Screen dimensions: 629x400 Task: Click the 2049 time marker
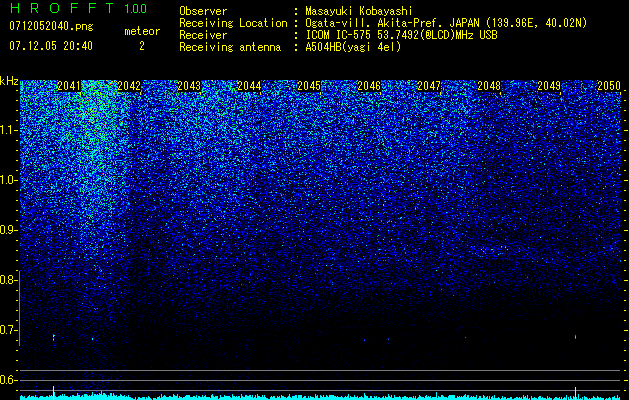[549, 86]
